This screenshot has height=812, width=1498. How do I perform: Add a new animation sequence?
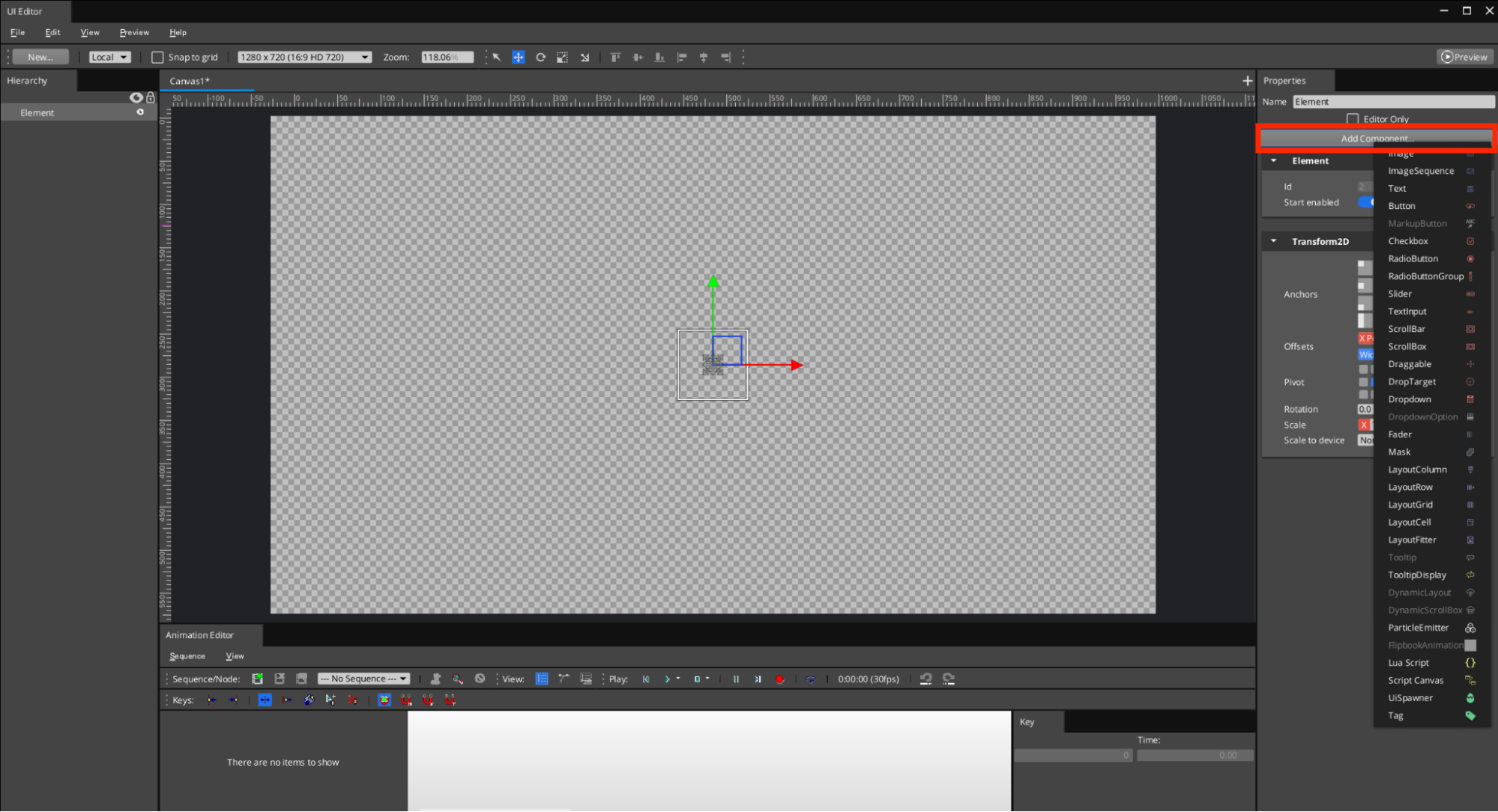(258, 679)
